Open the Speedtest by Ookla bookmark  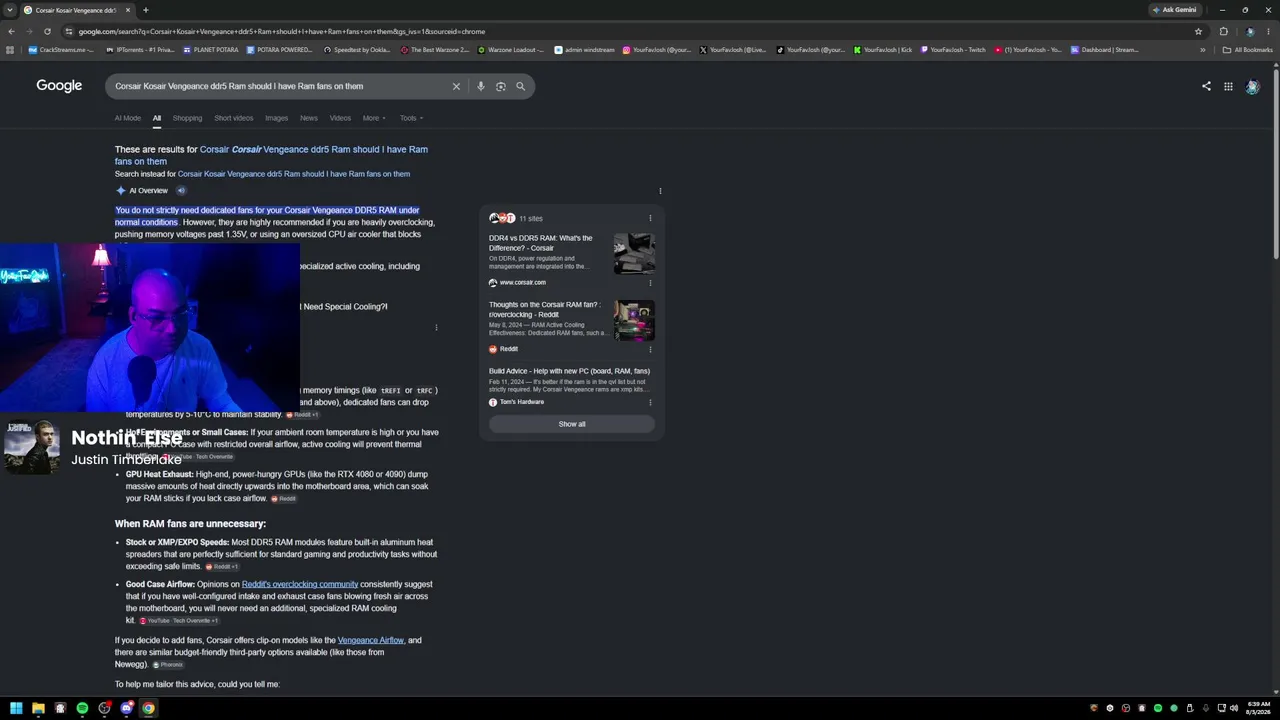click(x=357, y=49)
